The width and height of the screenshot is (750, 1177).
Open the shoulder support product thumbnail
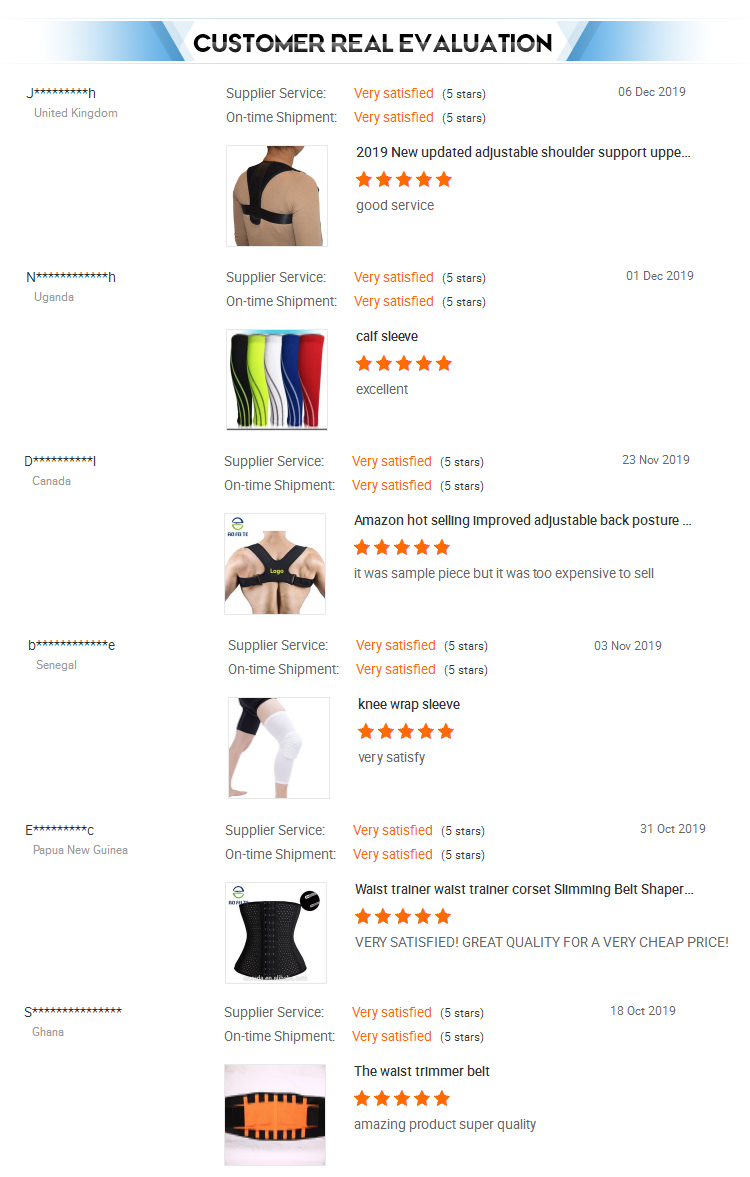coord(276,196)
